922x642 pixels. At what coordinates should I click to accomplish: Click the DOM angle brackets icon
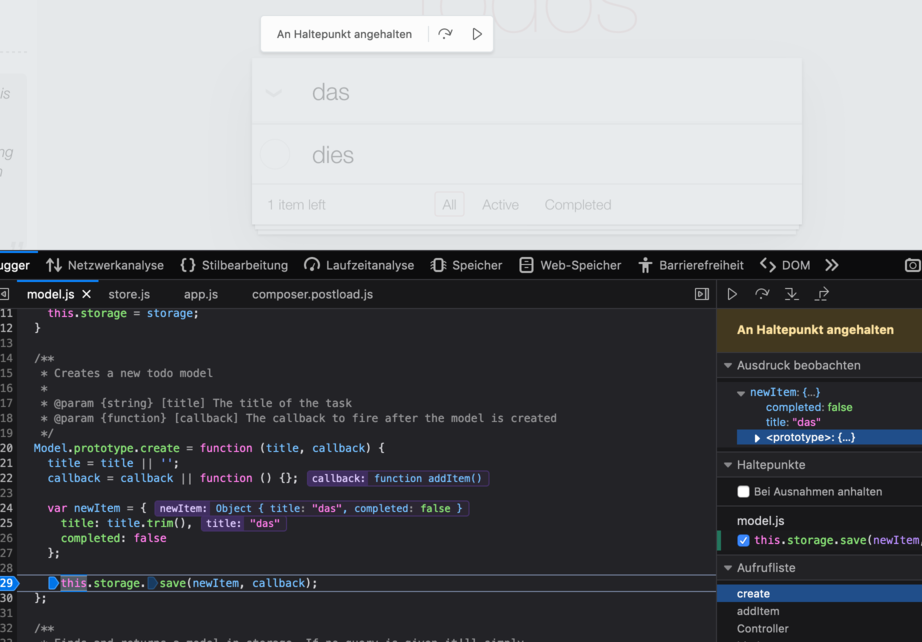point(767,265)
